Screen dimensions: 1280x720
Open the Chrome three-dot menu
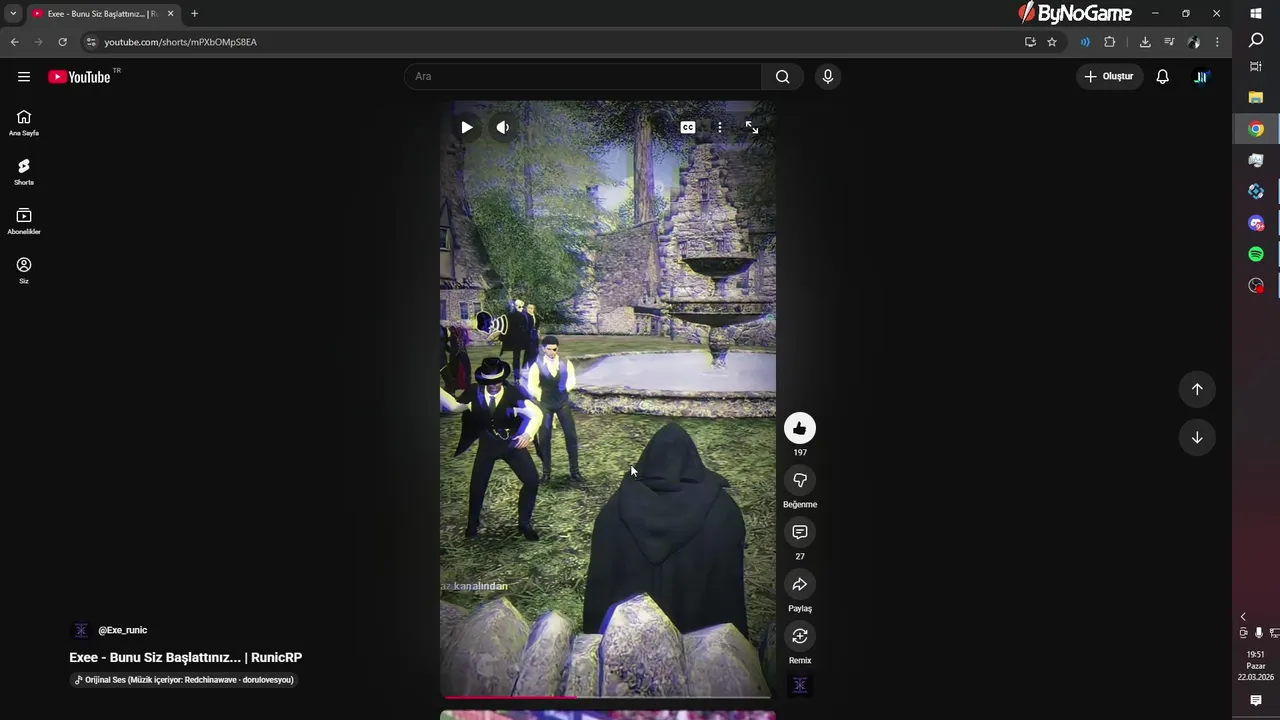tap(1217, 42)
